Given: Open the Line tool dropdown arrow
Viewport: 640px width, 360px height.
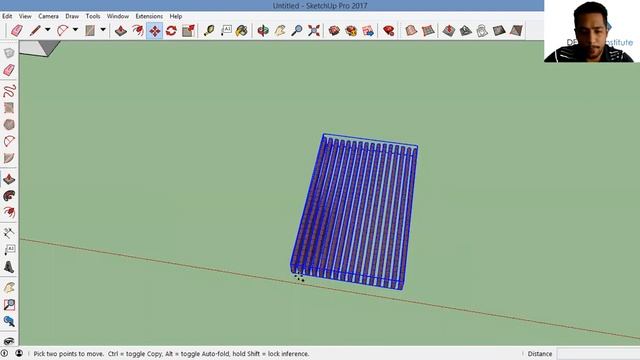Looking at the screenshot, I should coord(48,30).
